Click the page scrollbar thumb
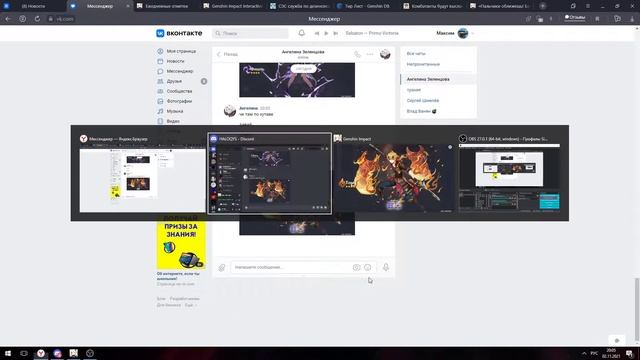Screen dimensions: 640x360 [x=637, y=309]
